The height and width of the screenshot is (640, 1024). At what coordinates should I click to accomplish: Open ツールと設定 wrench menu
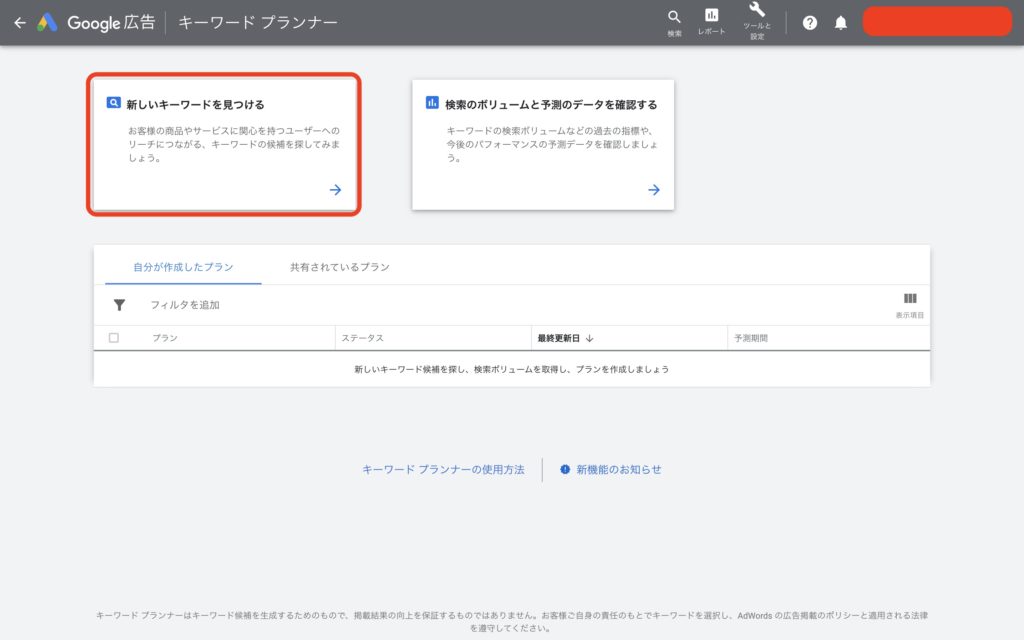point(757,20)
